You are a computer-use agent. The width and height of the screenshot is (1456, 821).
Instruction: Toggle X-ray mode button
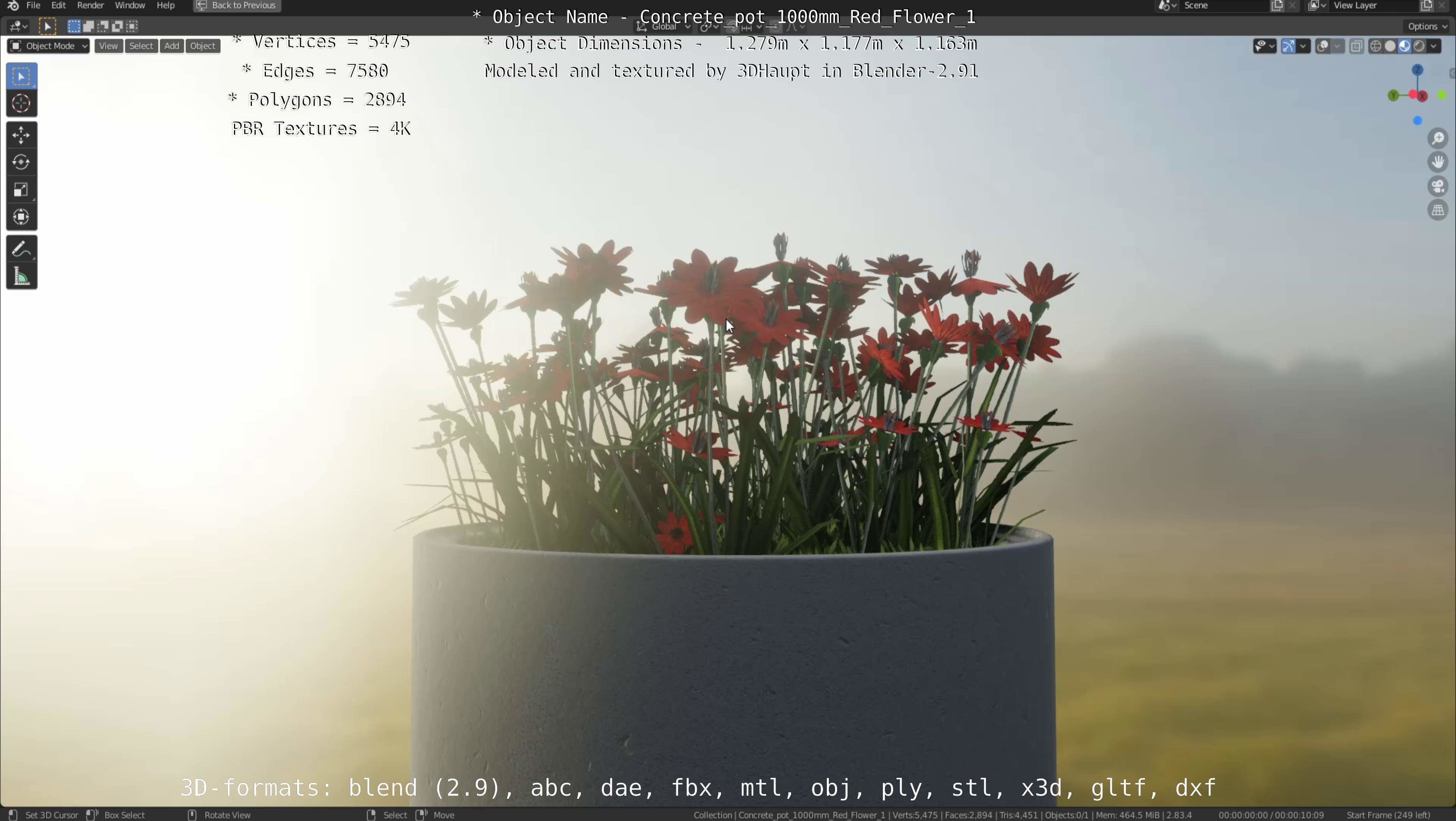click(1356, 46)
